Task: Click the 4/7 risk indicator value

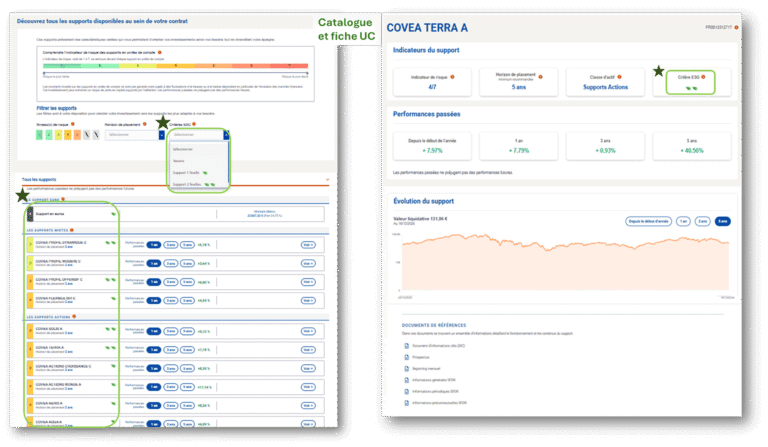Action: (x=432, y=87)
